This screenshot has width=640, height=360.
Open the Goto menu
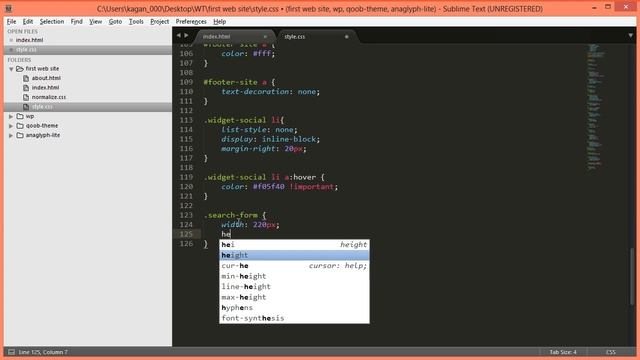pyautogui.click(x=115, y=22)
